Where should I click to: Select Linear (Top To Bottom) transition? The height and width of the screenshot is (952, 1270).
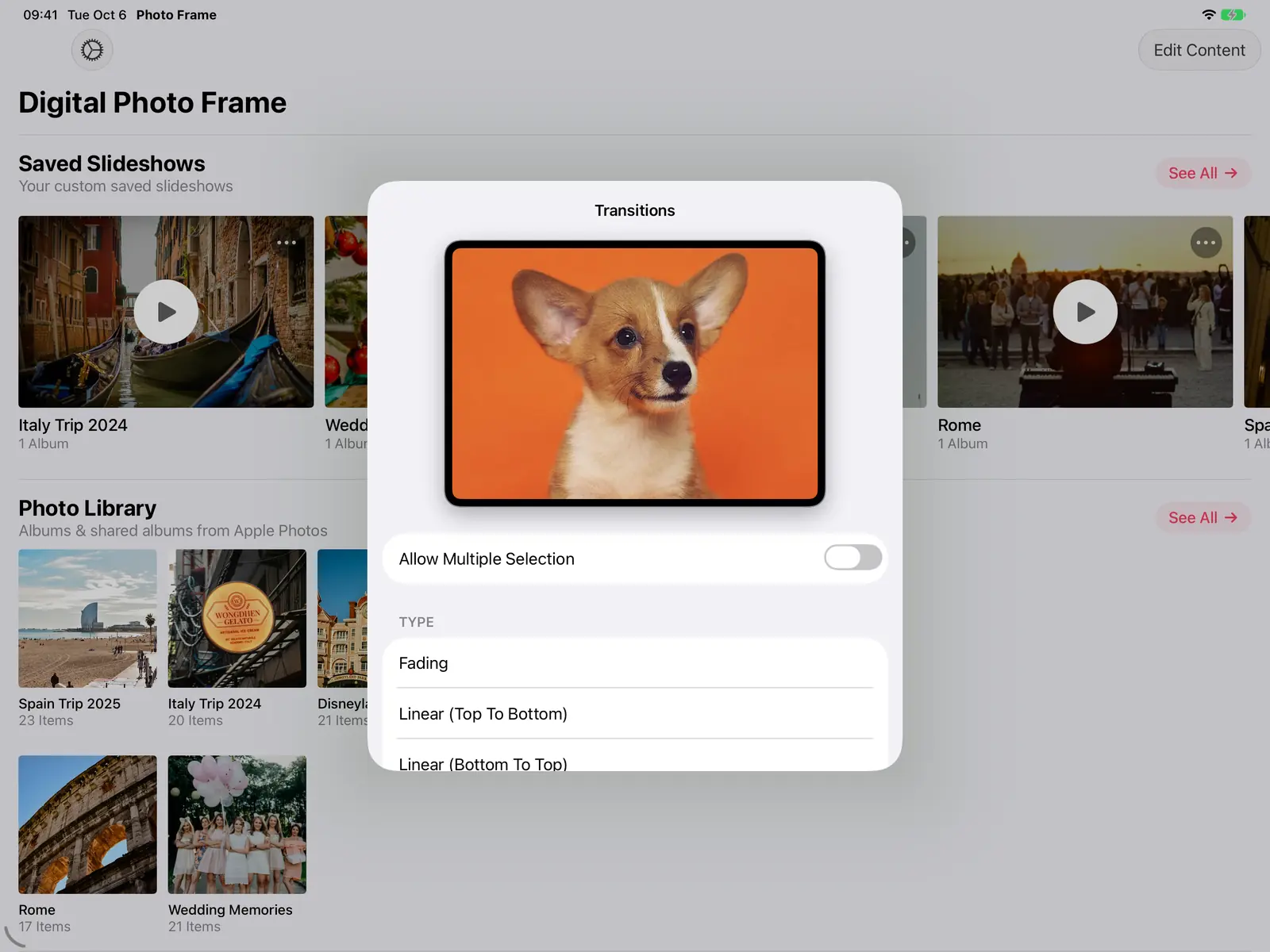[x=635, y=714]
